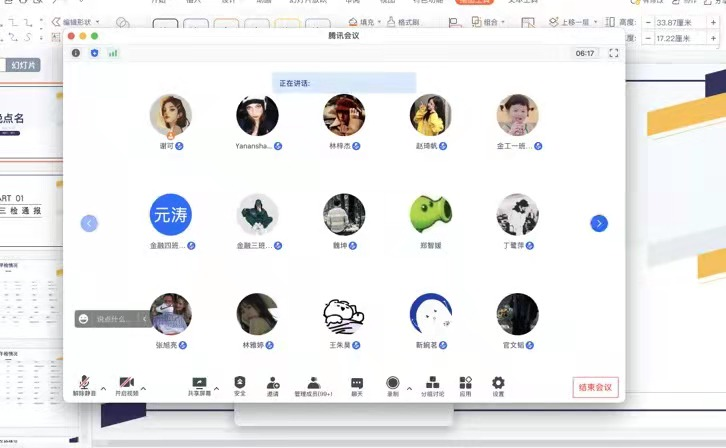This screenshot has height=448, width=726.
Task: Open the Chat (聊天) icon
Action: [x=357, y=383]
